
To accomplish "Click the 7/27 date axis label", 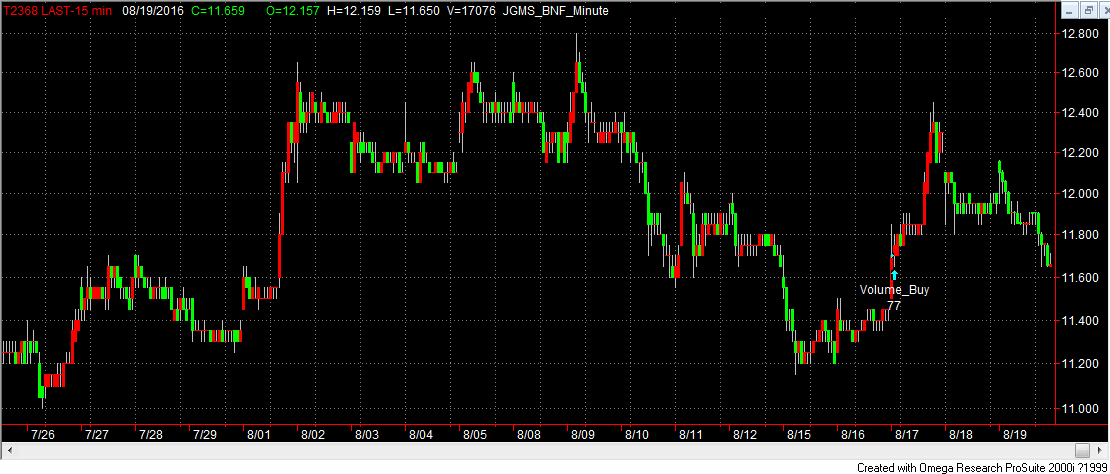I will 97,434.
